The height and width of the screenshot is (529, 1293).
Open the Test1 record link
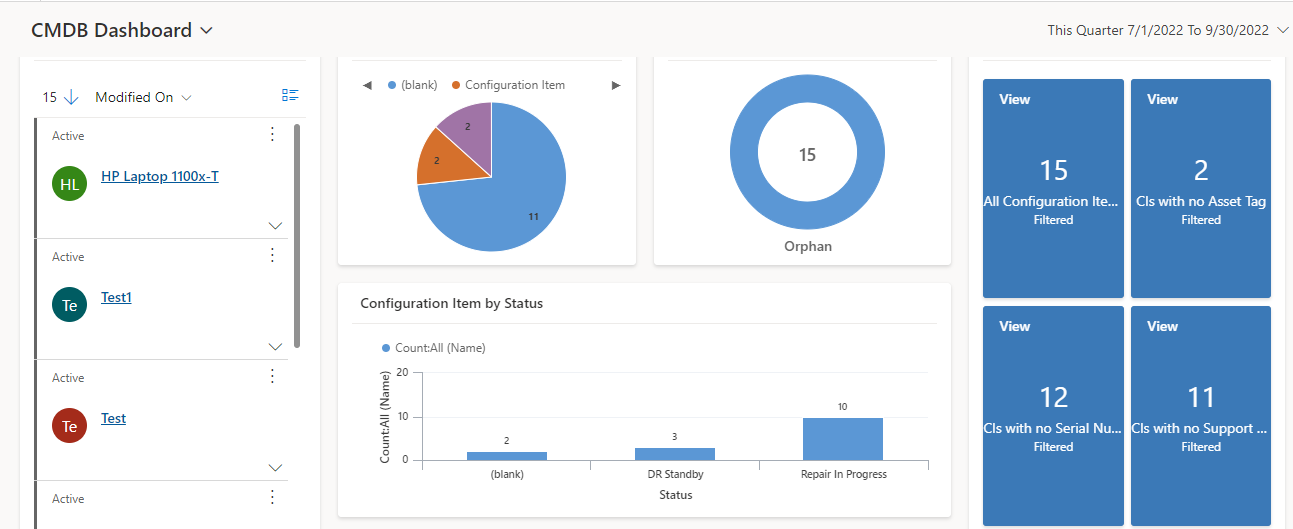click(x=116, y=297)
